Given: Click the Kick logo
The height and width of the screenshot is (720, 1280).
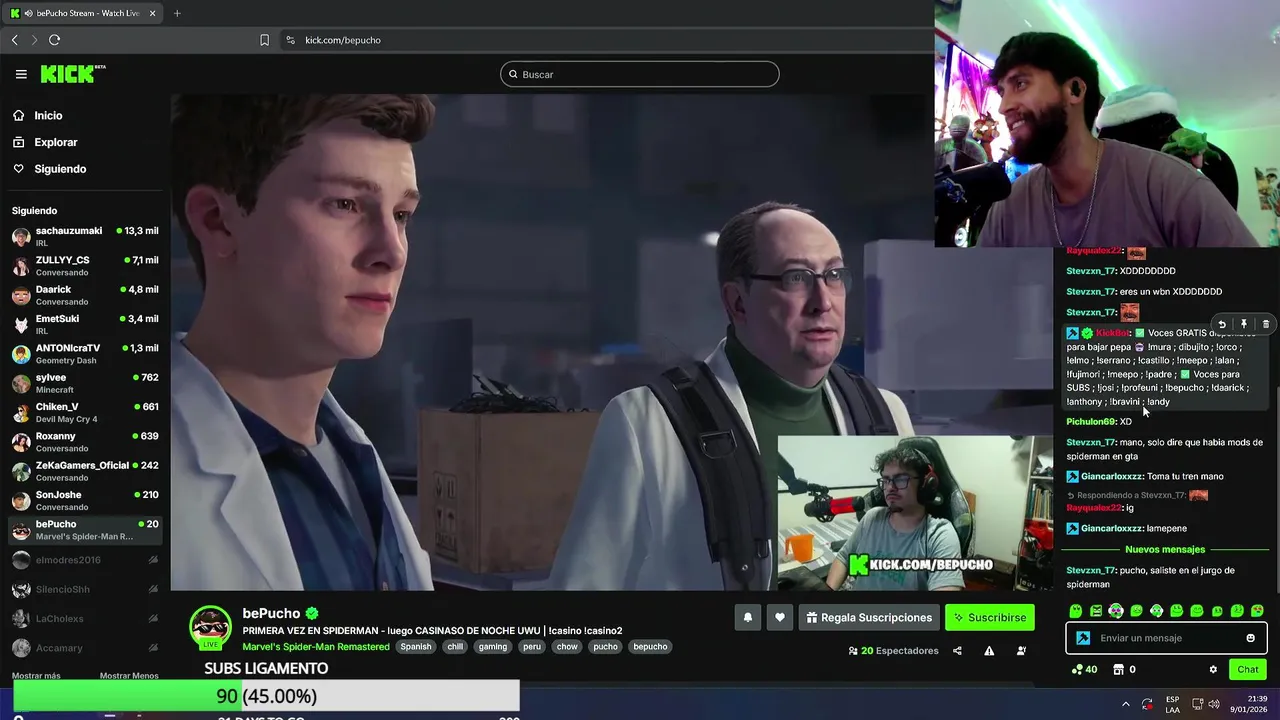Looking at the screenshot, I should point(72,74).
